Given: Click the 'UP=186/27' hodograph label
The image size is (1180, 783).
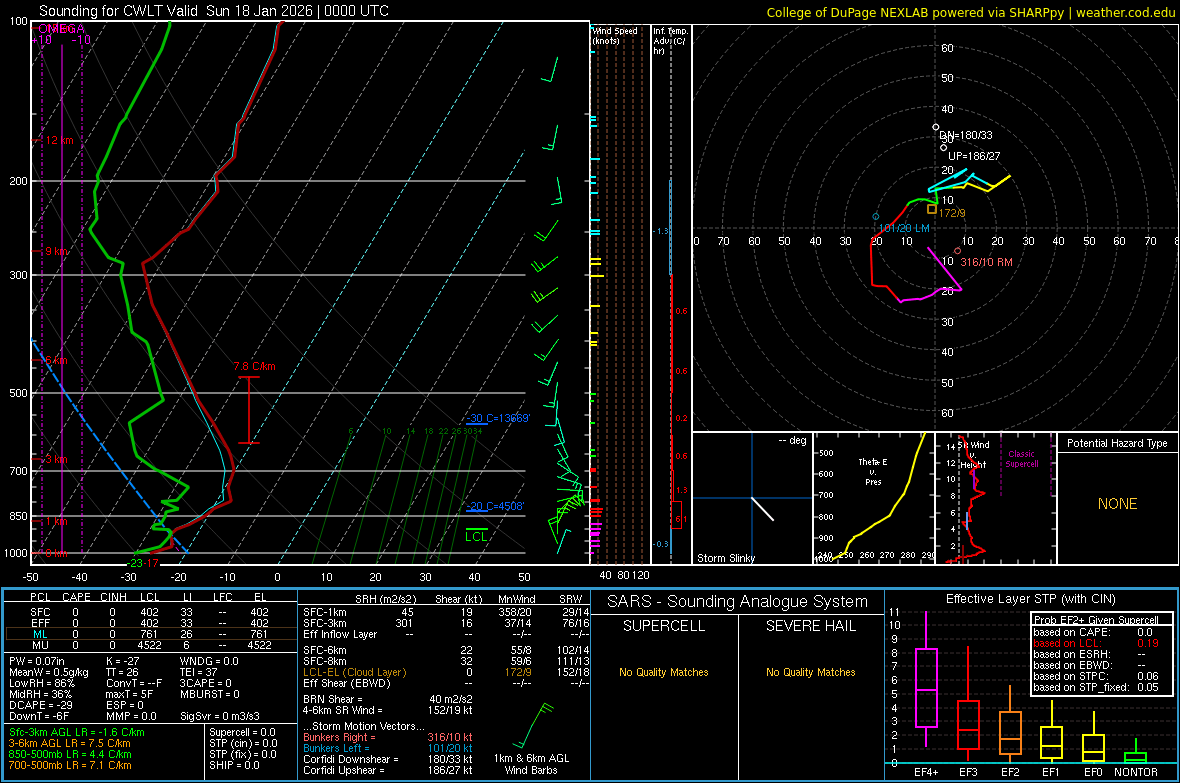Looking at the screenshot, I should [x=974, y=156].
